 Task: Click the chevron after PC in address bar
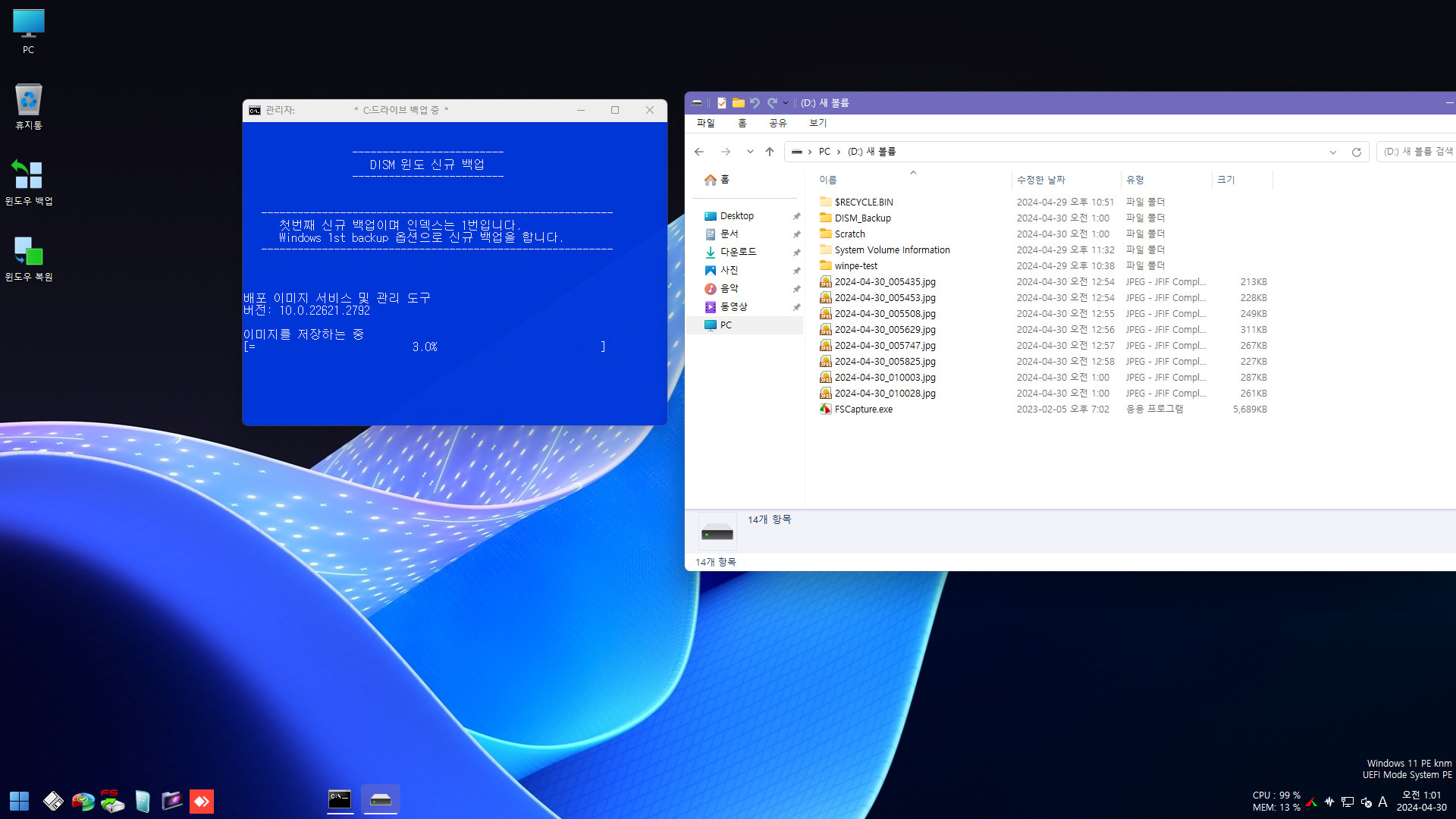pyautogui.click(x=839, y=152)
